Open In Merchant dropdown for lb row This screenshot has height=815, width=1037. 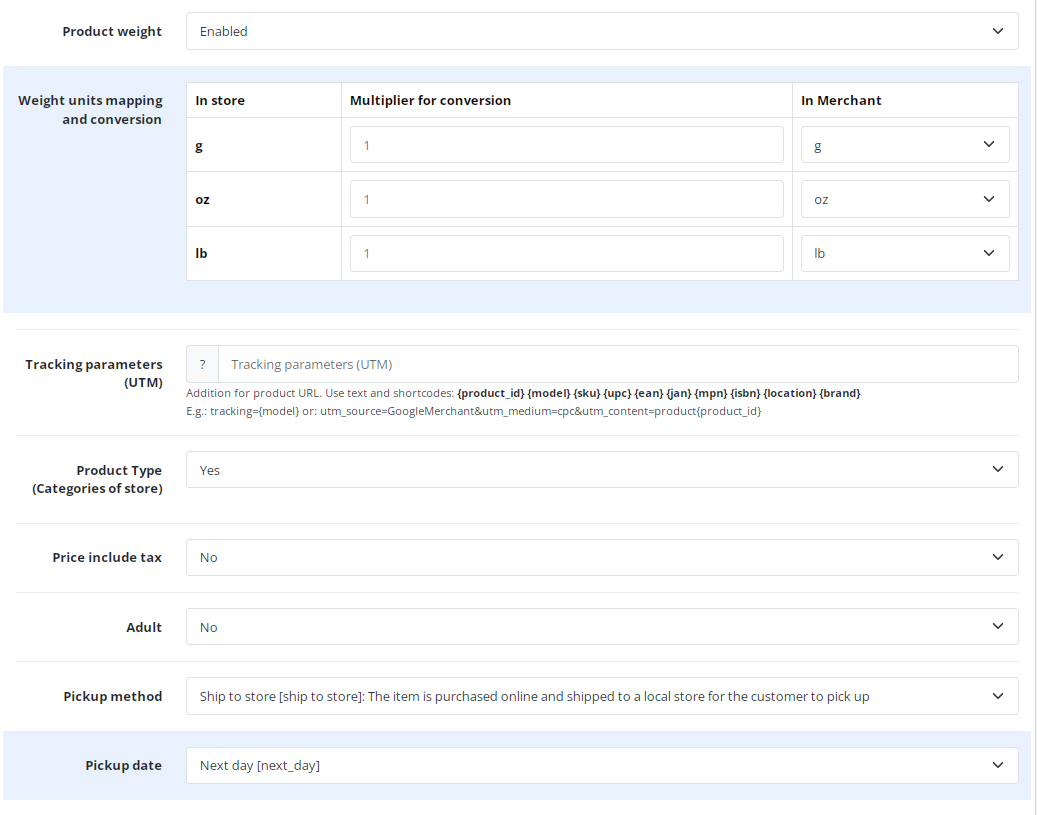[x=905, y=253]
